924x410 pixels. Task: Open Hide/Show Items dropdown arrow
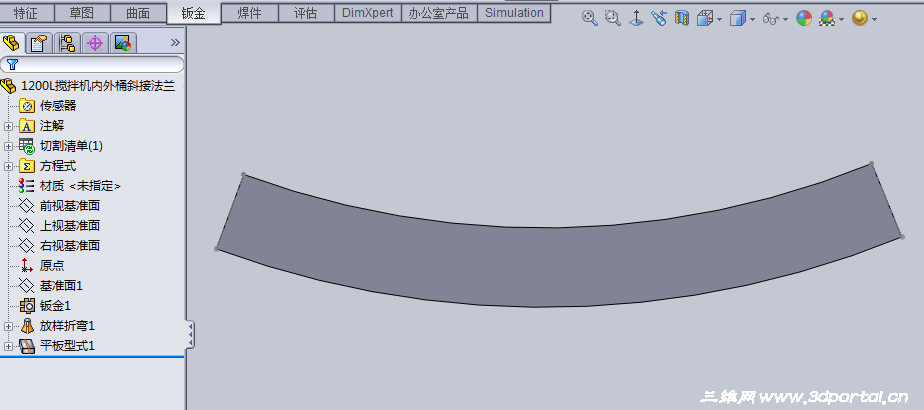pyautogui.click(x=786, y=19)
